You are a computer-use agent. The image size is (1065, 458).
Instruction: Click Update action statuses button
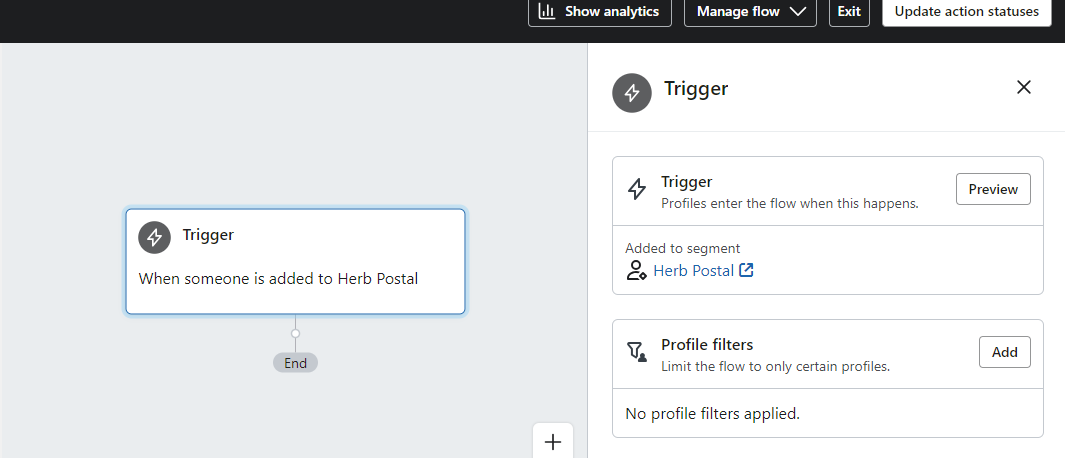(967, 12)
